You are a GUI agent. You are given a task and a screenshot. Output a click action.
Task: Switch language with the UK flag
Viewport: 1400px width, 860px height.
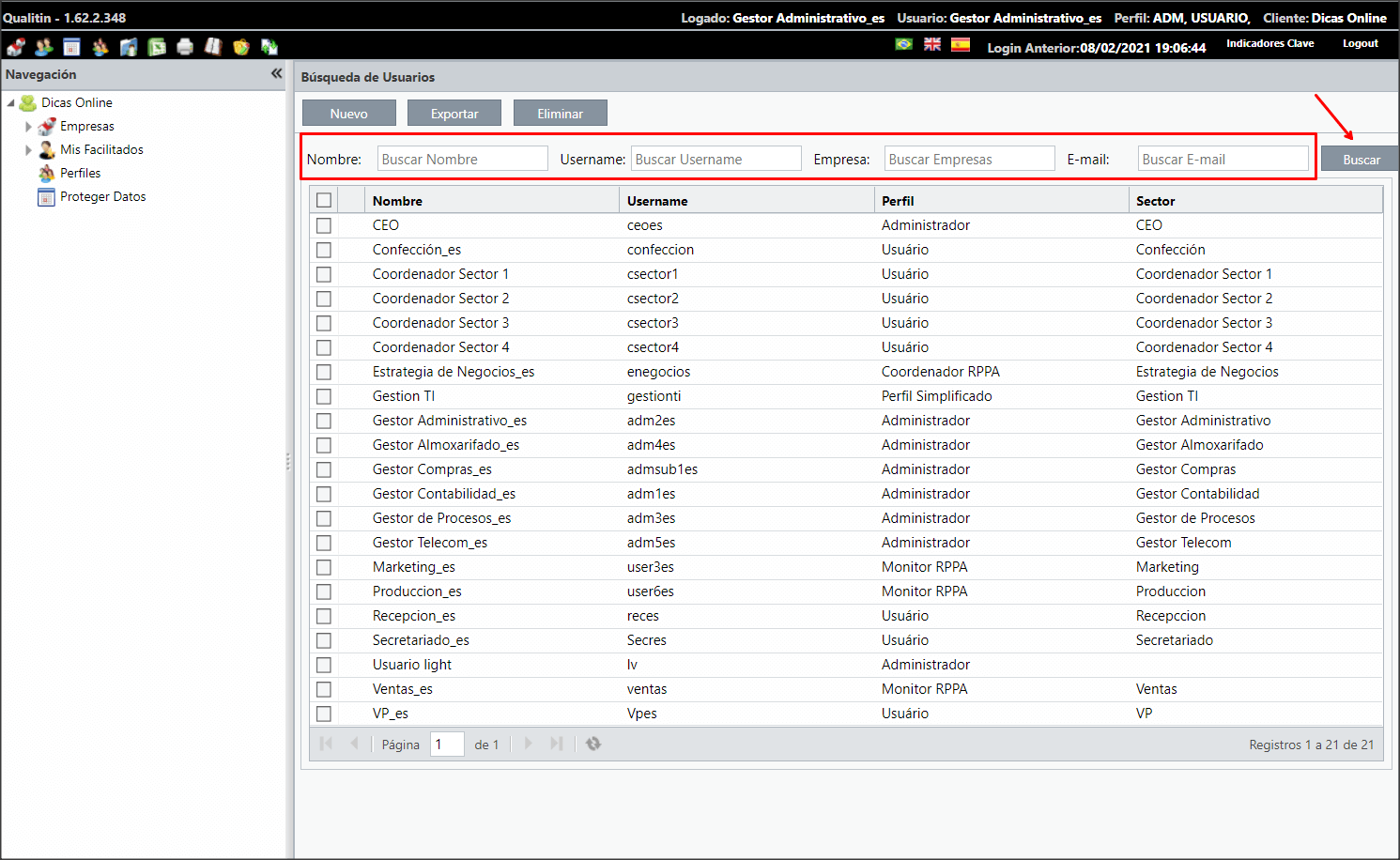[932, 44]
